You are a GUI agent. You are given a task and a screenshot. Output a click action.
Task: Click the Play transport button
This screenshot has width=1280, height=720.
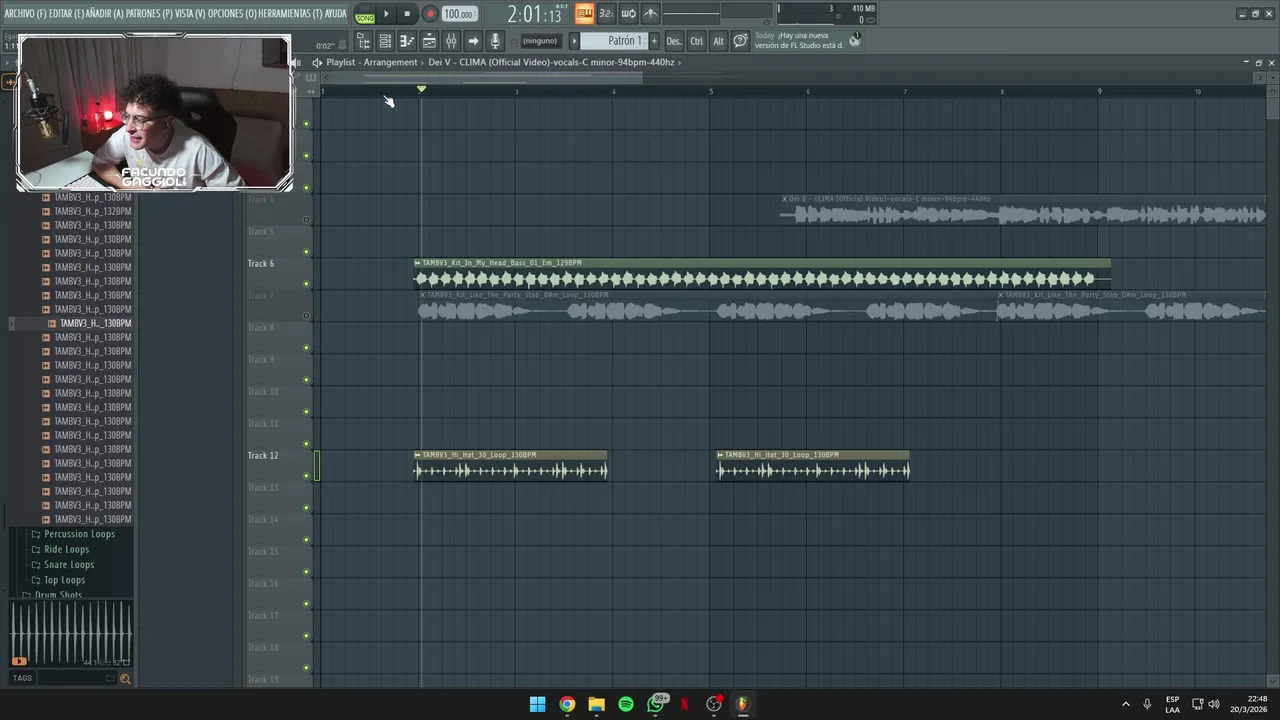pos(387,14)
